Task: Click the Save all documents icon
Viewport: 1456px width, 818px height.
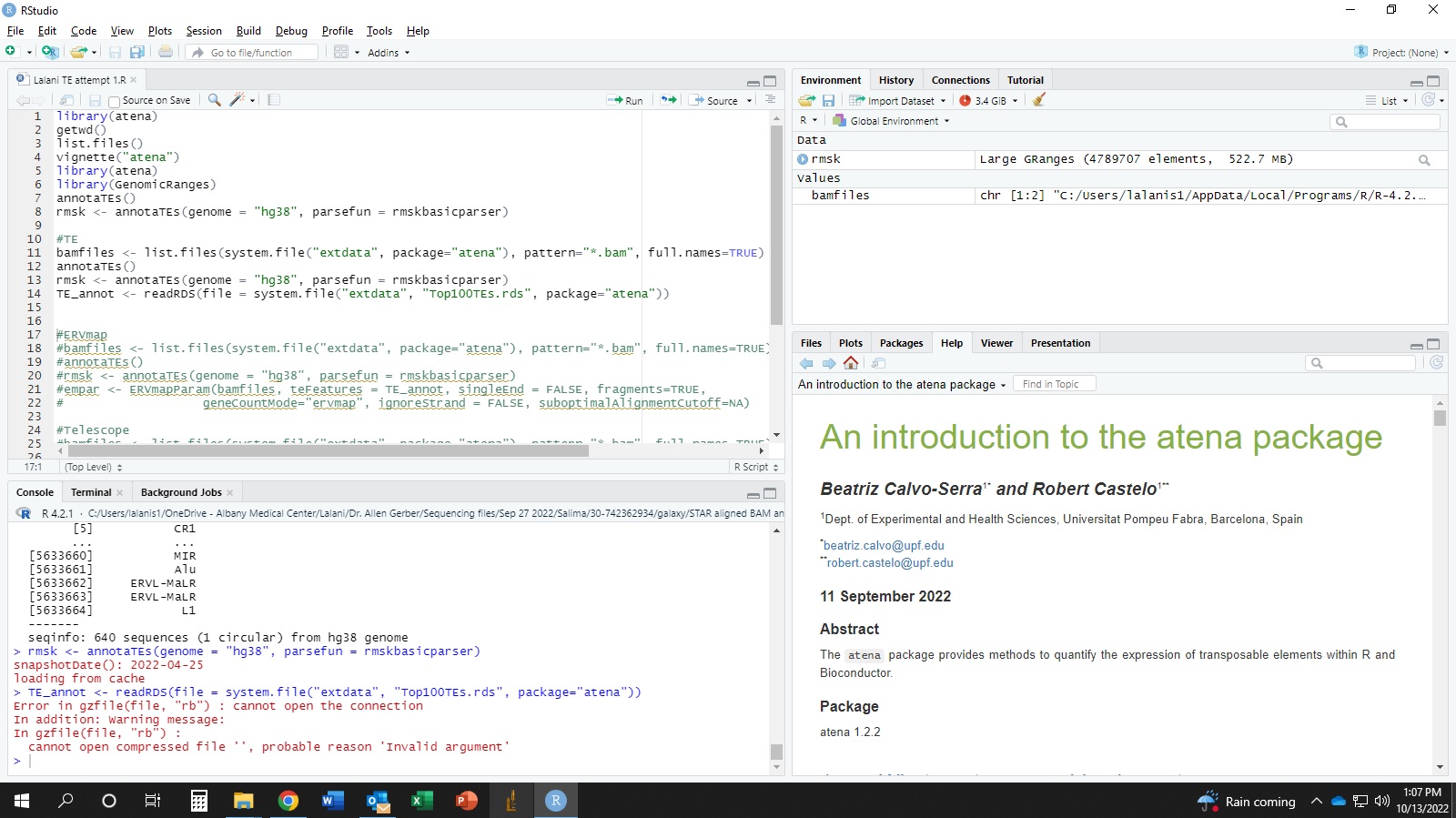Action: pyautogui.click(x=137, y=52)
